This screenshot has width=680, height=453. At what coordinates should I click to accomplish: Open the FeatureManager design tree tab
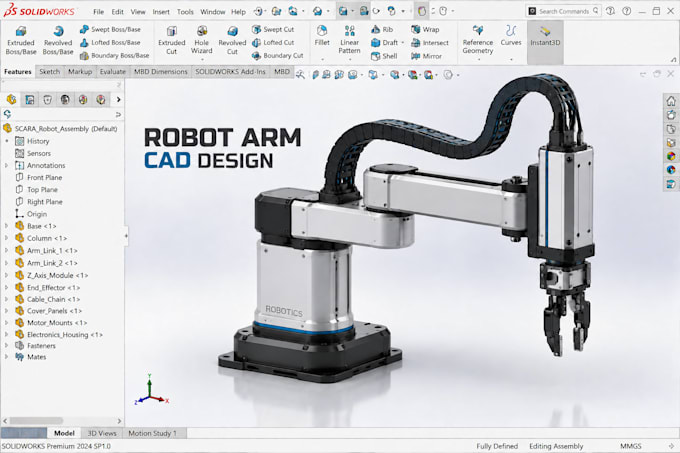(12, 100)
